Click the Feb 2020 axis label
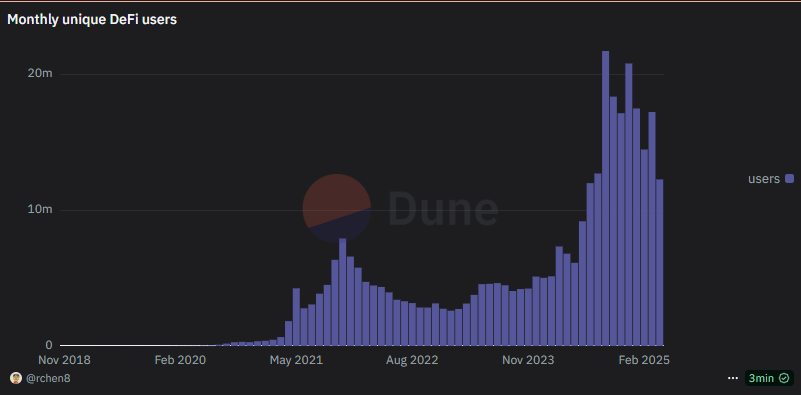 tap(180, 360)
